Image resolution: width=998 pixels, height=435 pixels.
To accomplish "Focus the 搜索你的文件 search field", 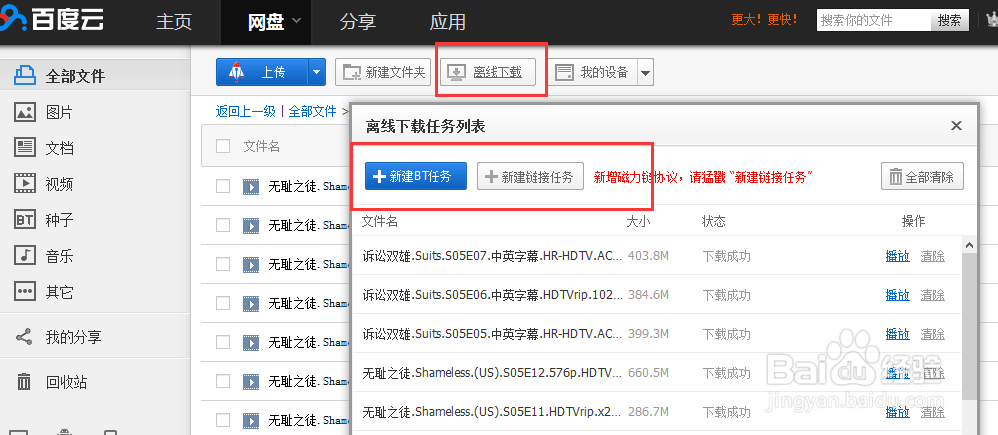I will point(873,20).
